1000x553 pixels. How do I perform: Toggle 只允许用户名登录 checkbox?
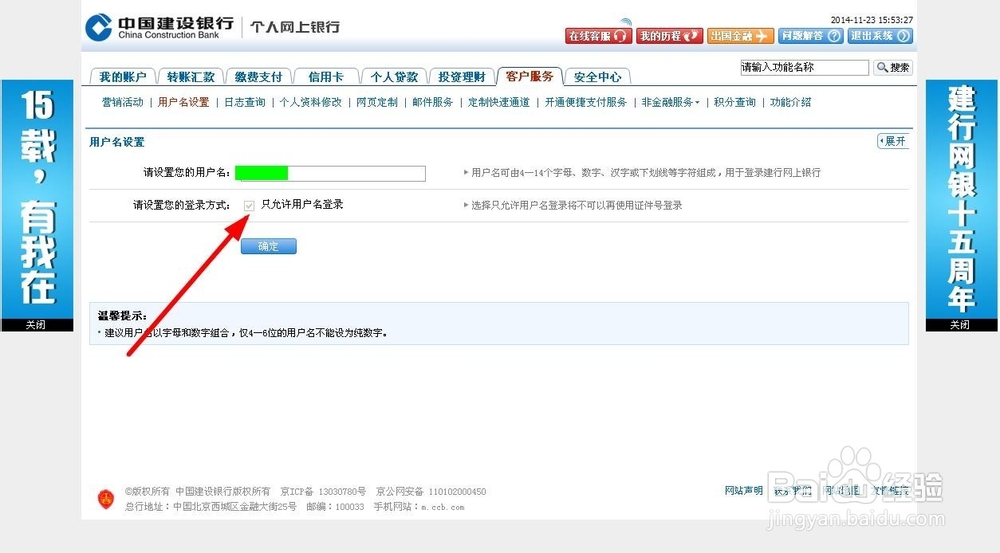tap(249, 205)
